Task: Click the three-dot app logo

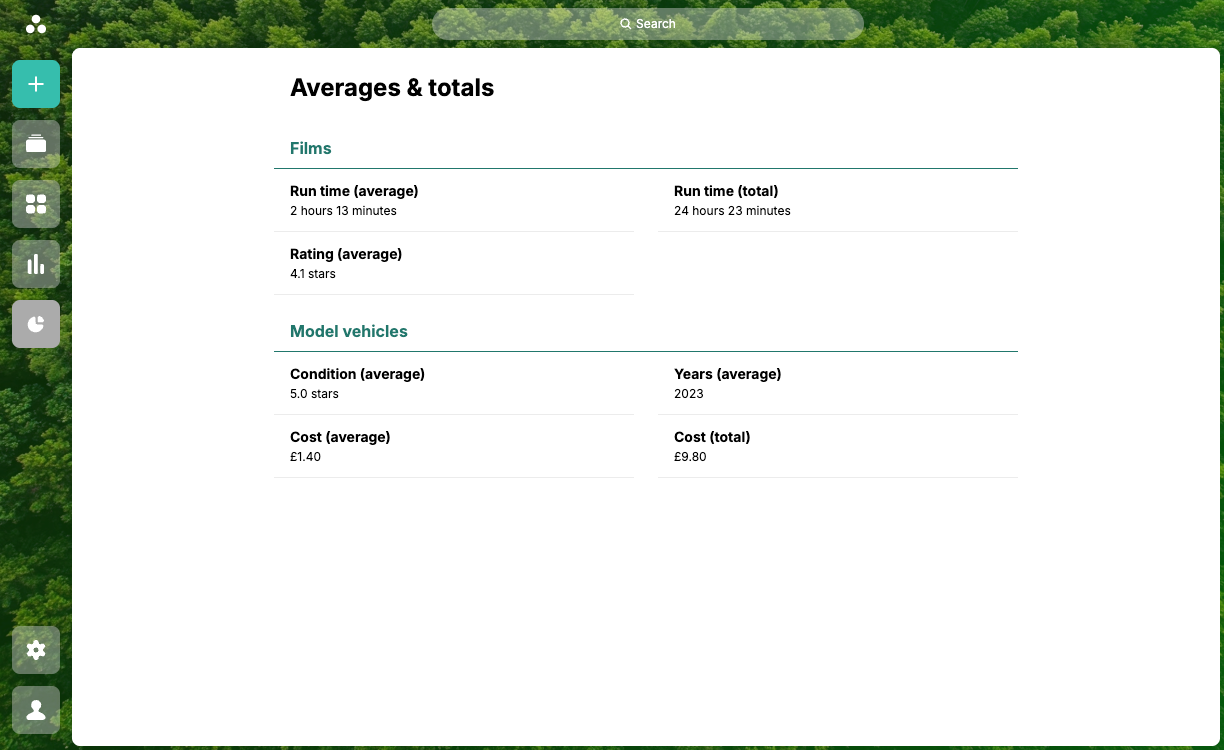Action: coord(36,24)
